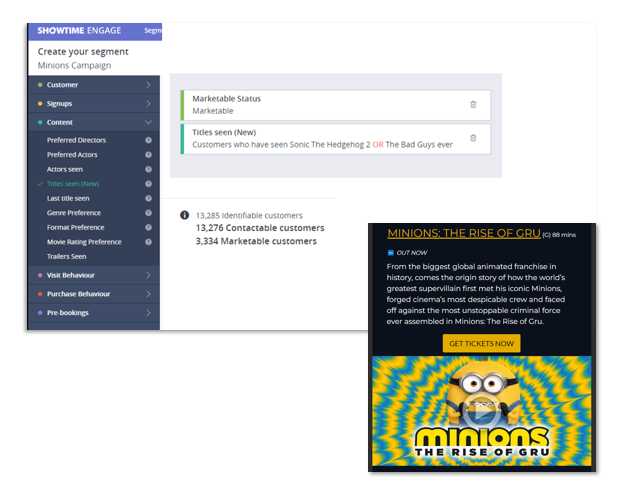The image size is (631, 483).
Task: Expand the Customer category chevron
Action: 148,85
